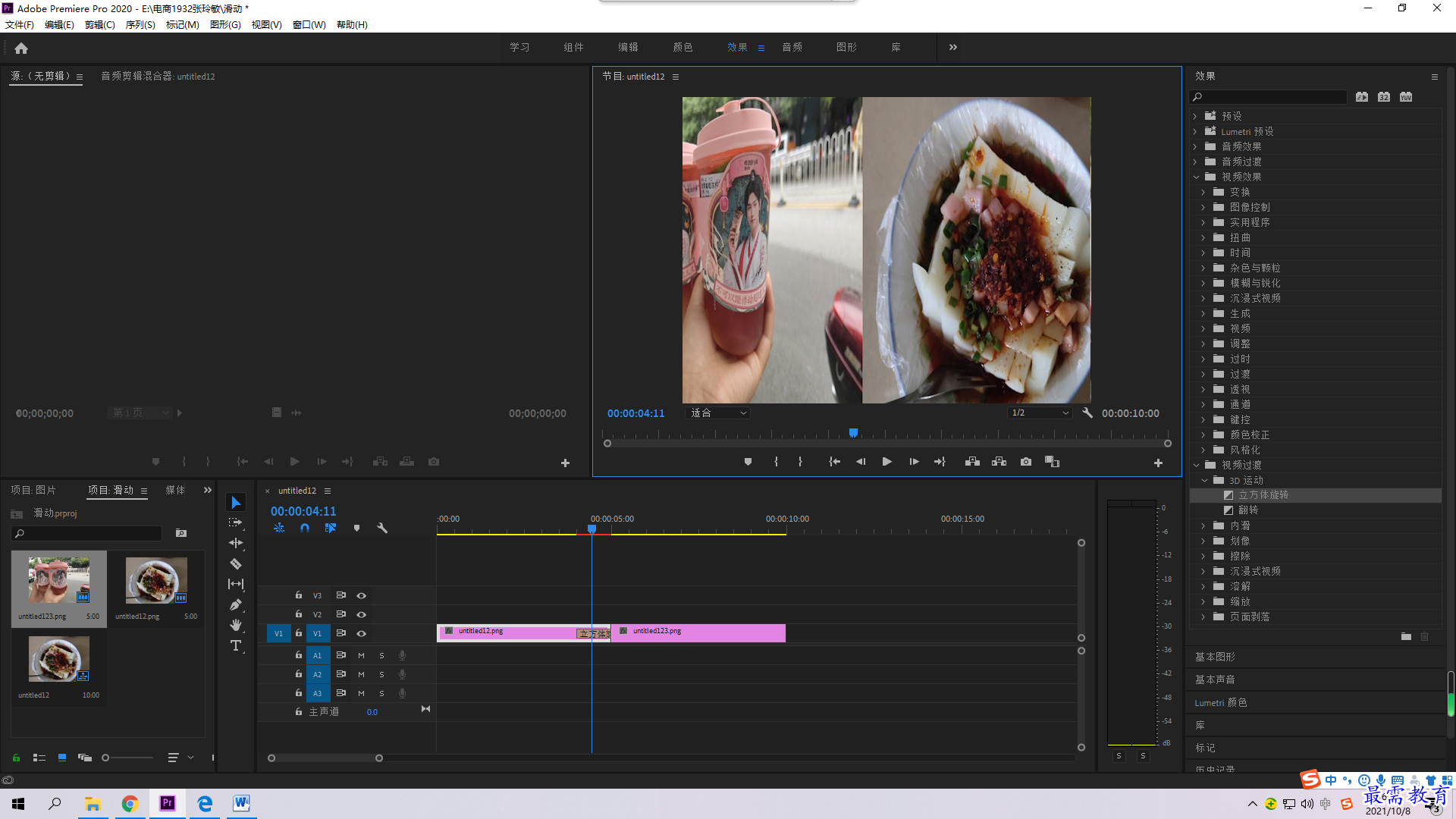Select the Pen tool

click(236, 604)
